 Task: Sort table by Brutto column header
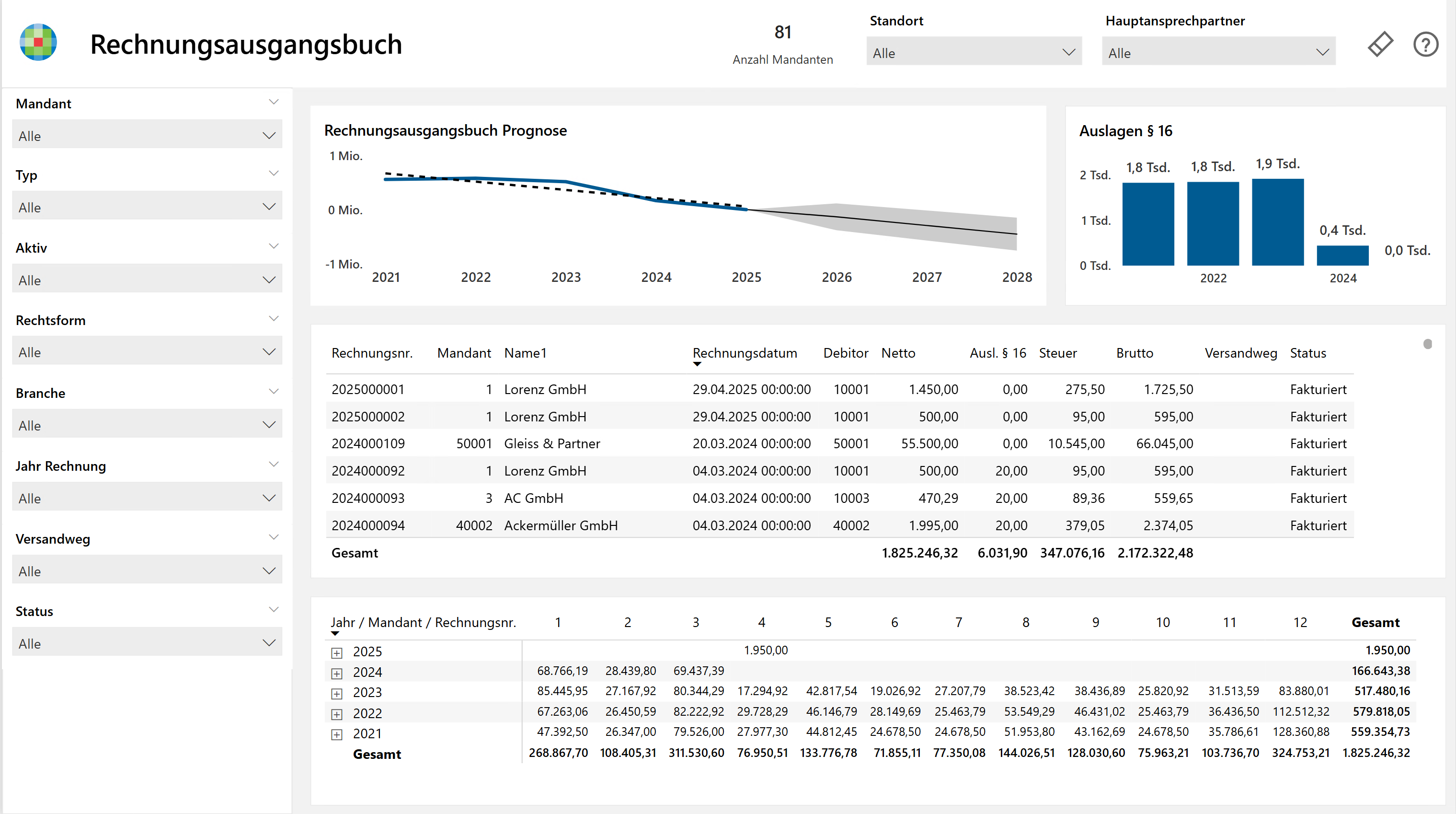(x=1135, y=353)
